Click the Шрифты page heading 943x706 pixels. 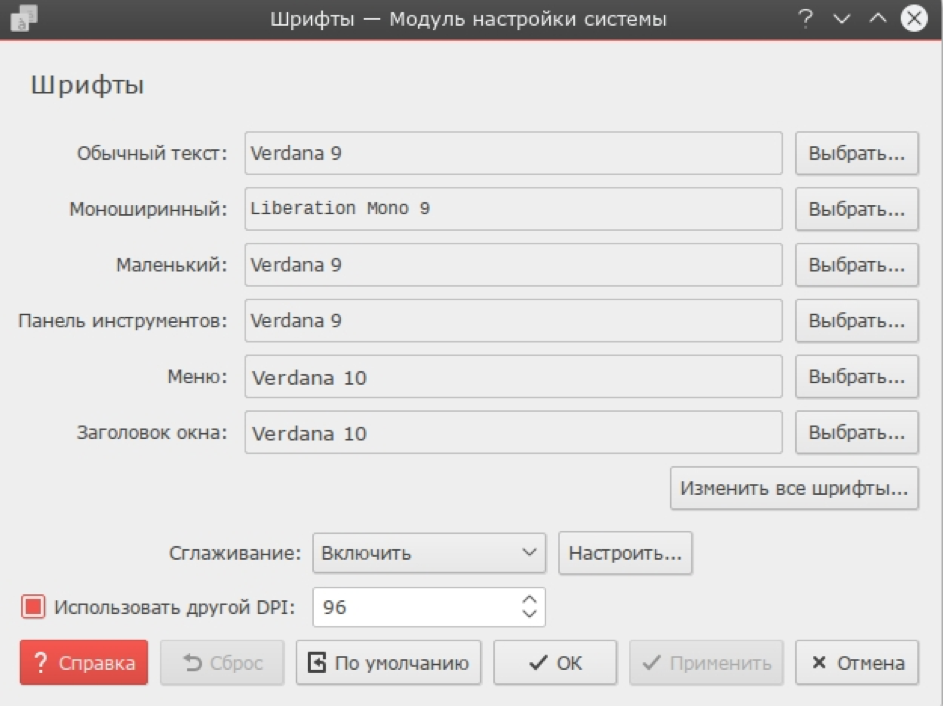coord(88,85)
